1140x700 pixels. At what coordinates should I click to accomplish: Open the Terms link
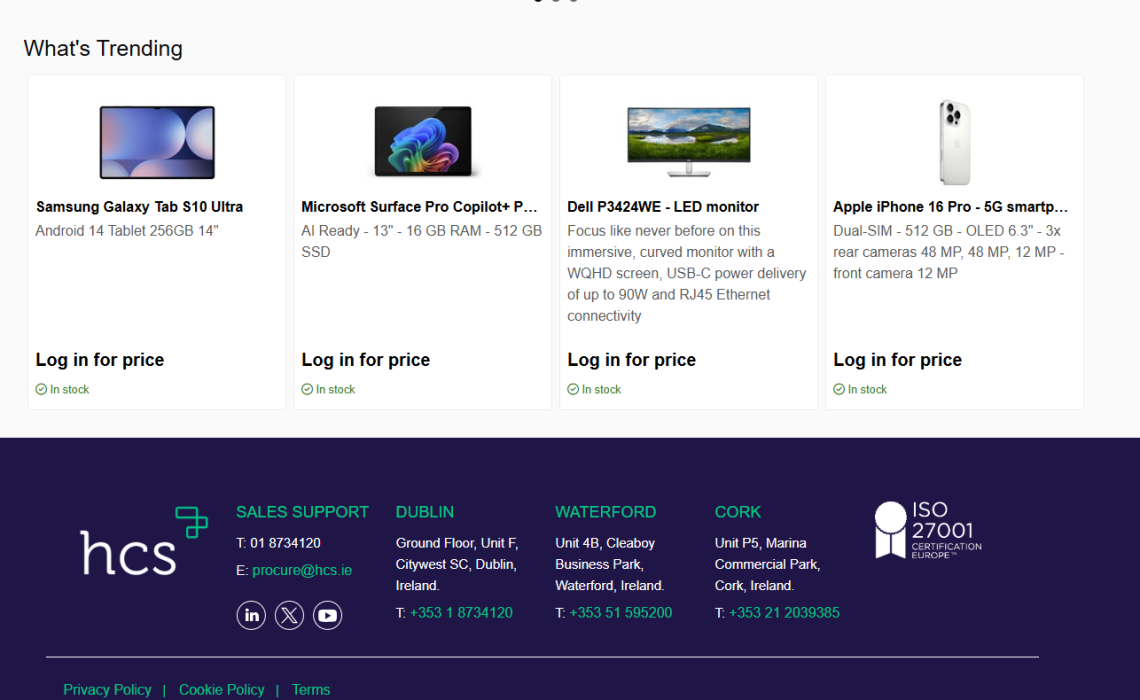pos(311,690)
